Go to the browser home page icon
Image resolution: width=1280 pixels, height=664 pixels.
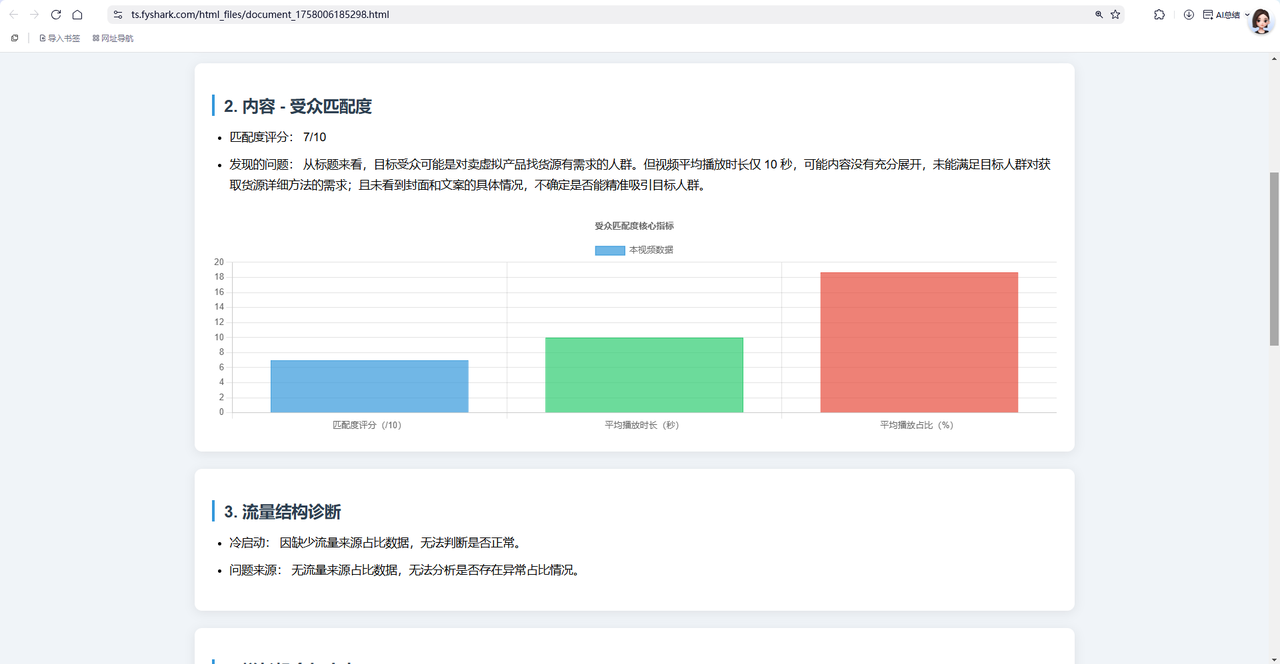(x=77, y=15)
